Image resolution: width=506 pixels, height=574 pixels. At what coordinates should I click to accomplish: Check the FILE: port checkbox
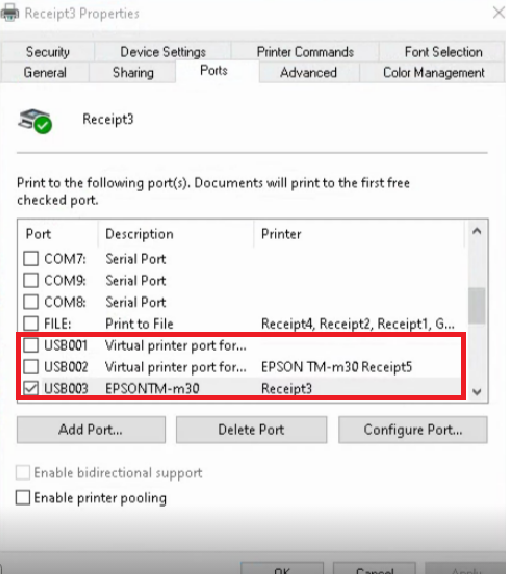tap(31, 323)
